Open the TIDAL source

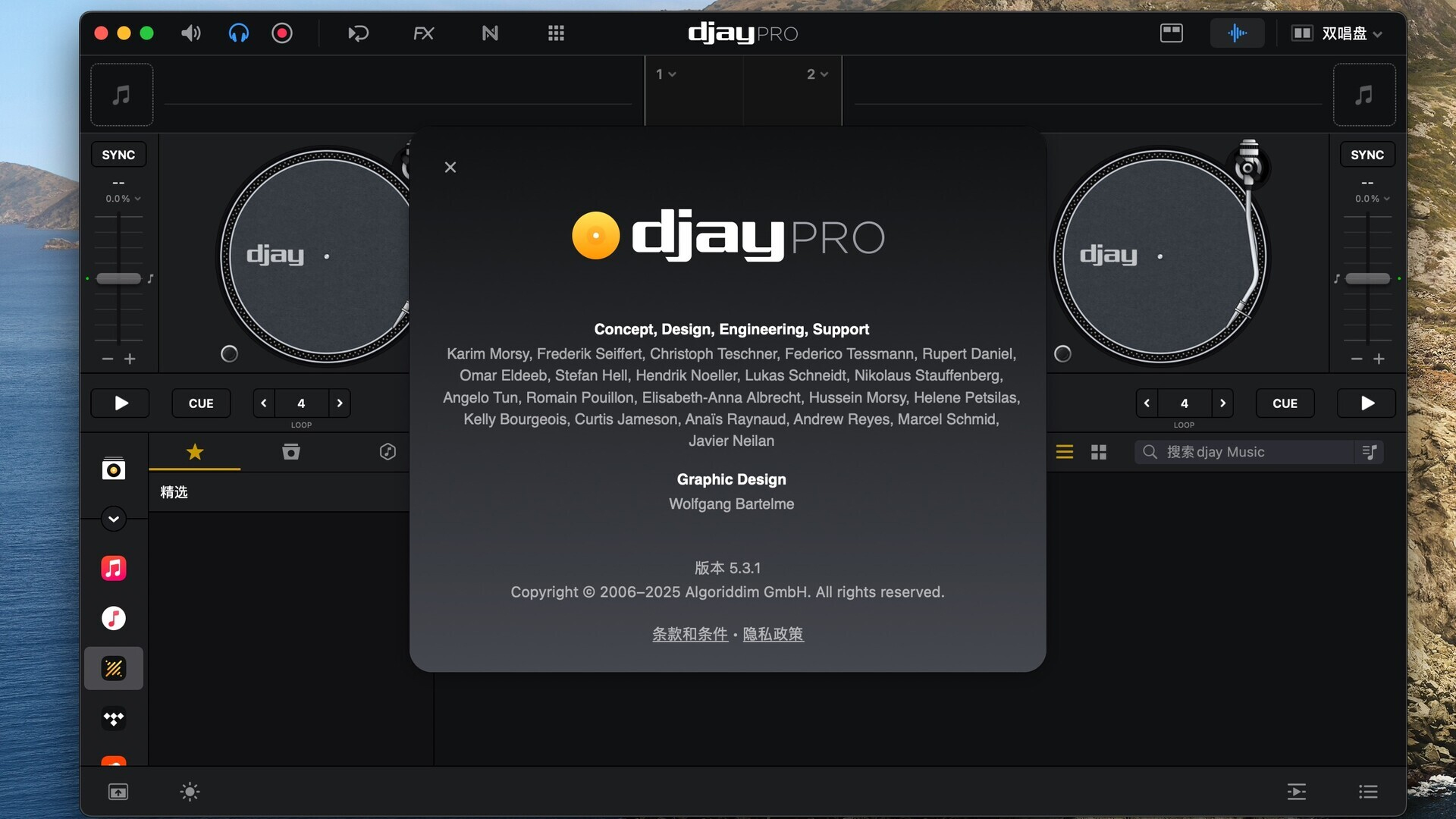pyautogui.click(x=114, y=718)
